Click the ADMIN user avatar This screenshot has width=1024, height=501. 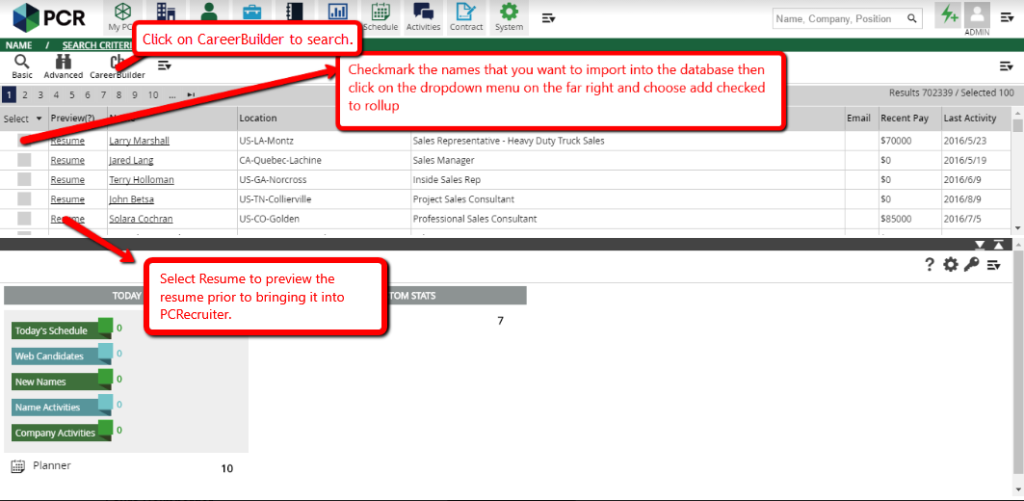click(x=977, y=14)
